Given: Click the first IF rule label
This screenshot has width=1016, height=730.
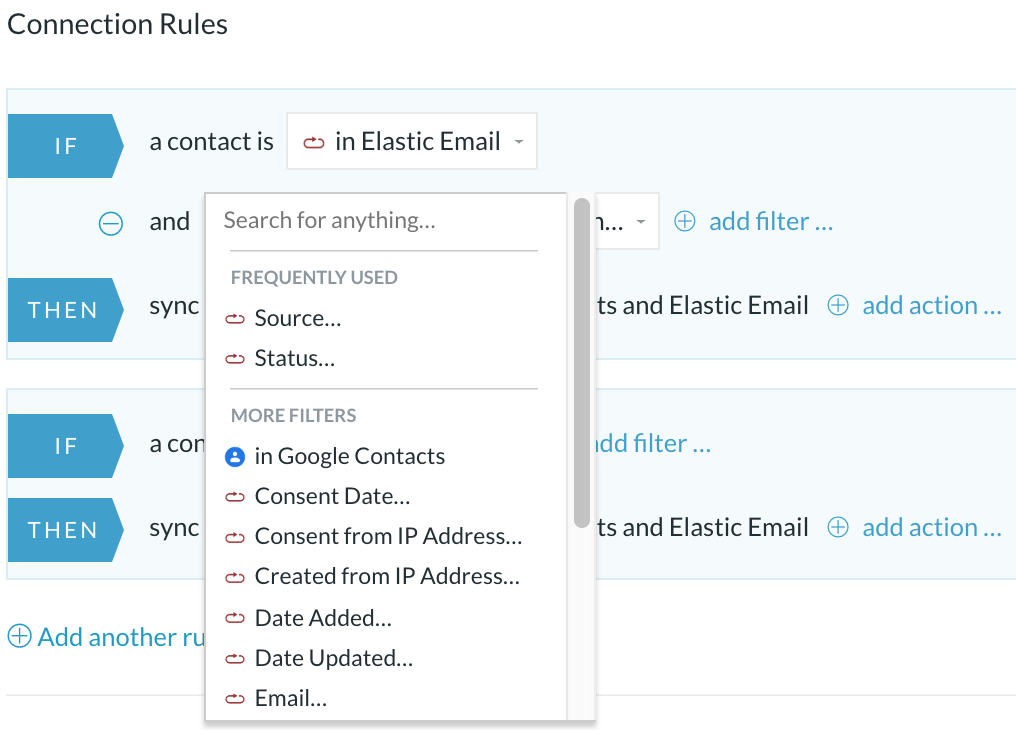Looking at the screenshot, I should point(65,146).
